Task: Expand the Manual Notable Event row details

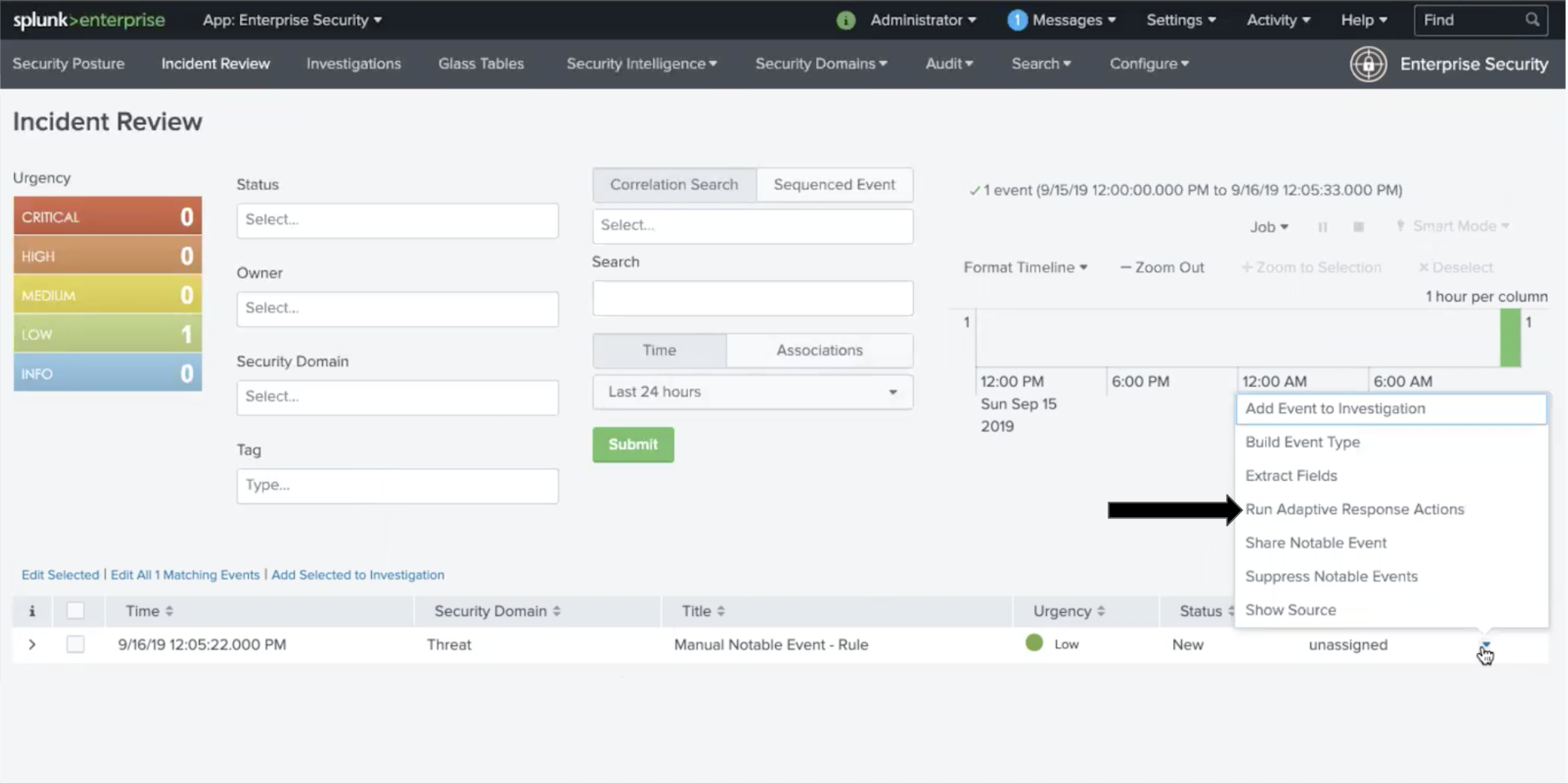Action: coord(31,644)
